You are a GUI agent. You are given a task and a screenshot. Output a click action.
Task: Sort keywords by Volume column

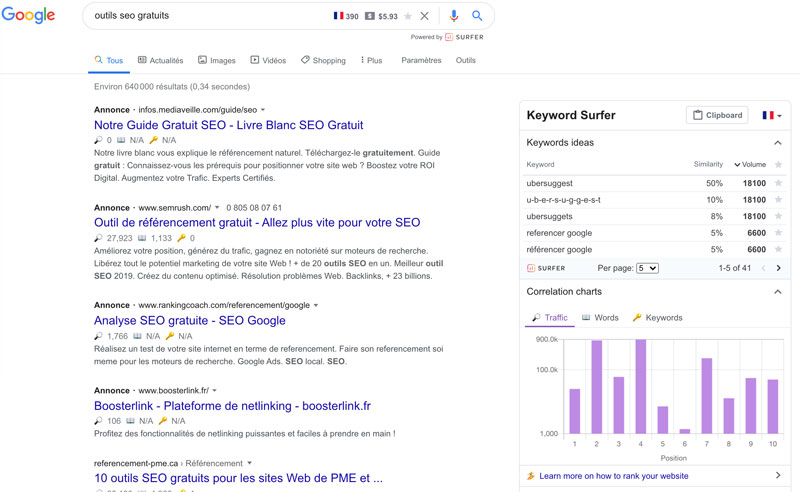750,164
